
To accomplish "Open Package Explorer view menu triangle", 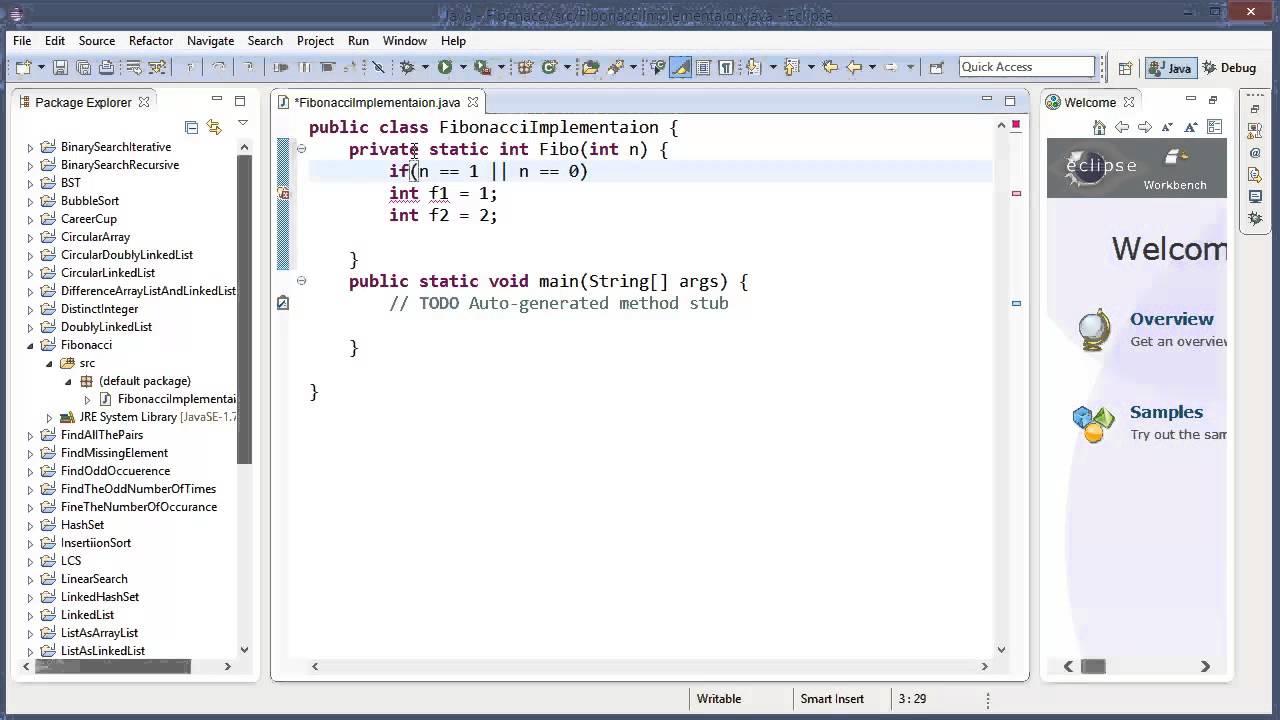I will pyautogui.click(x=242, y=124).
